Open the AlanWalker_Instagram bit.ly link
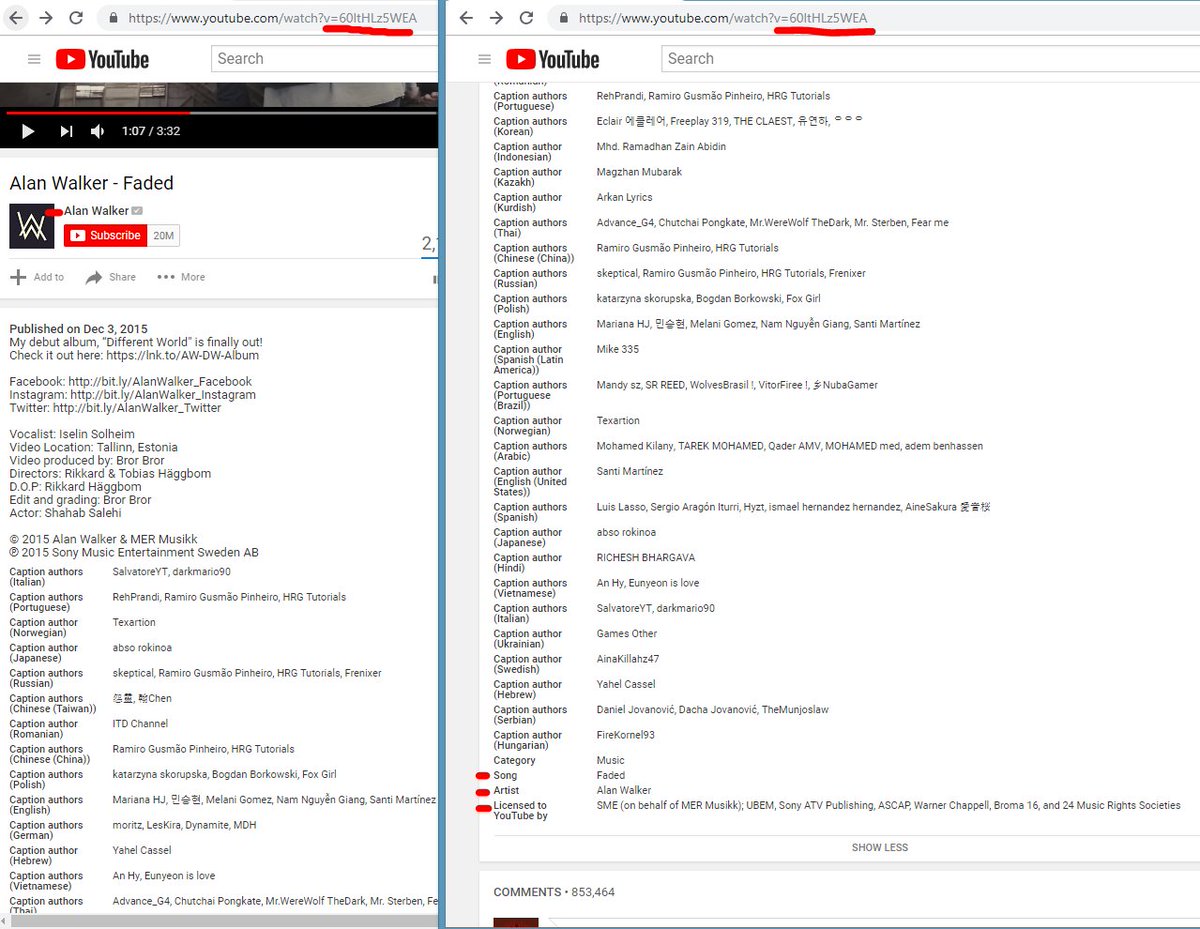Image resolution: width=1200 pixels, height=929 pixels. point(163,394)
